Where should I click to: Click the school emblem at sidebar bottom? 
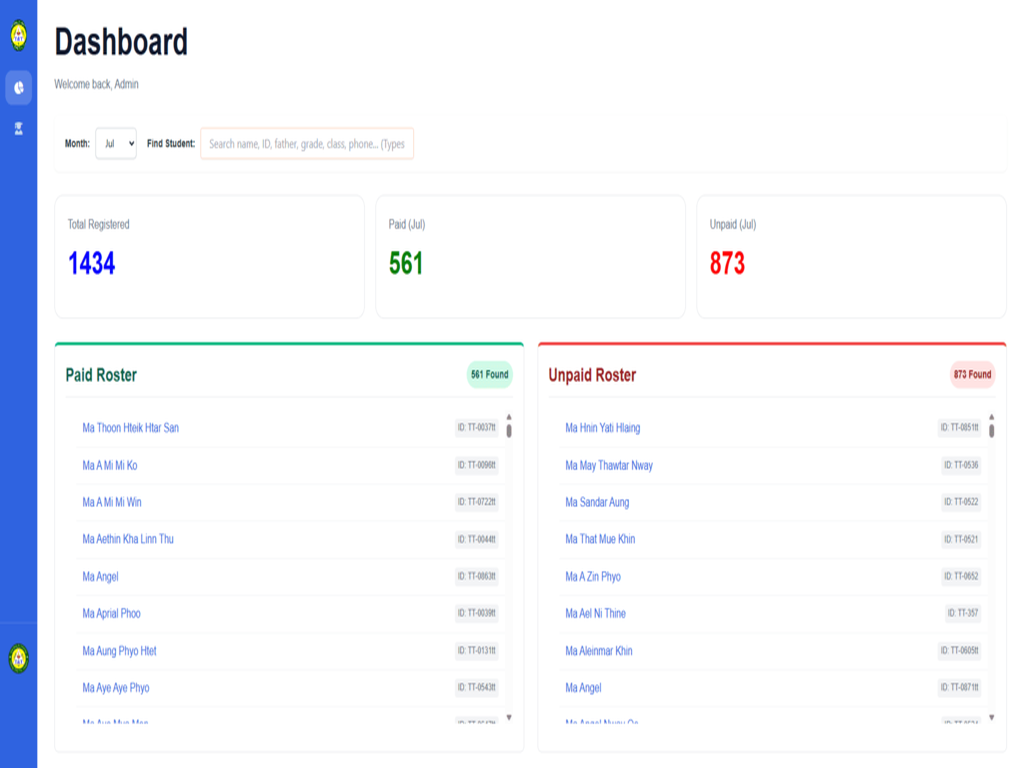(x=18, y=658)
